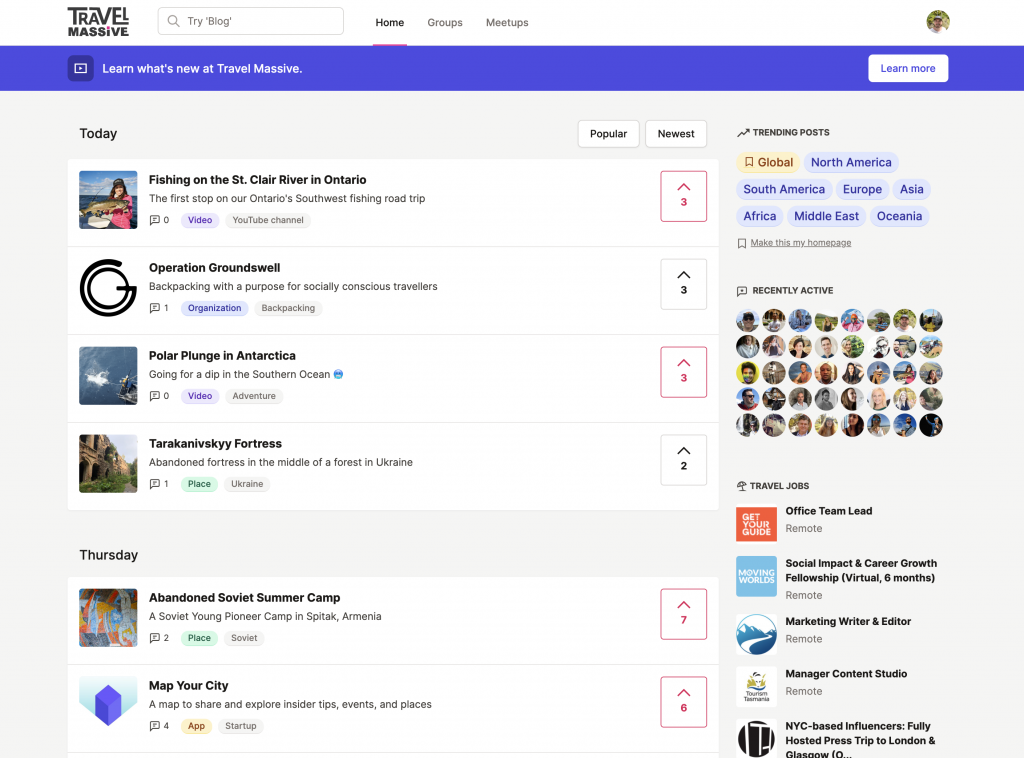Click the Learn more button

point(908,68)
